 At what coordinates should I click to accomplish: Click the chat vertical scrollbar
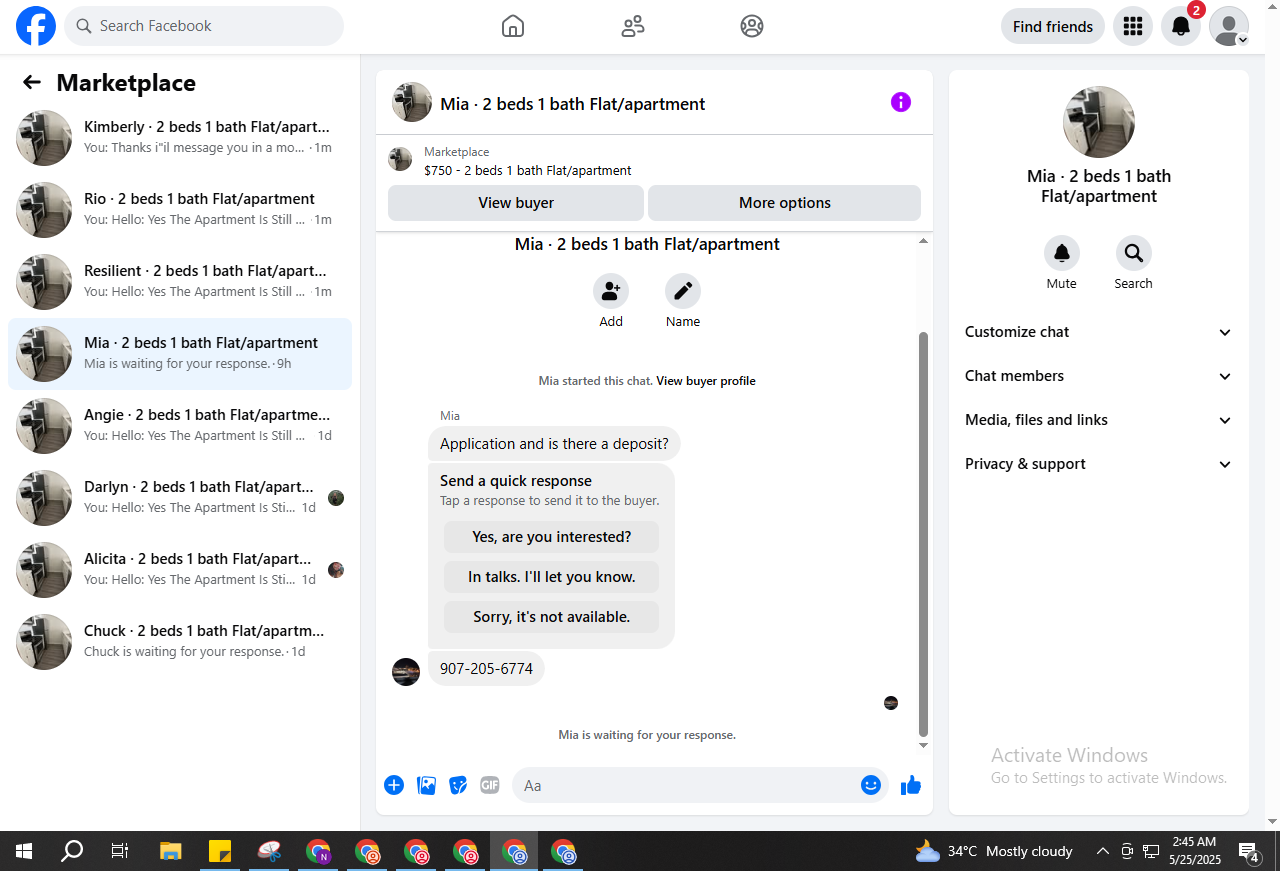tap(923, 535)
